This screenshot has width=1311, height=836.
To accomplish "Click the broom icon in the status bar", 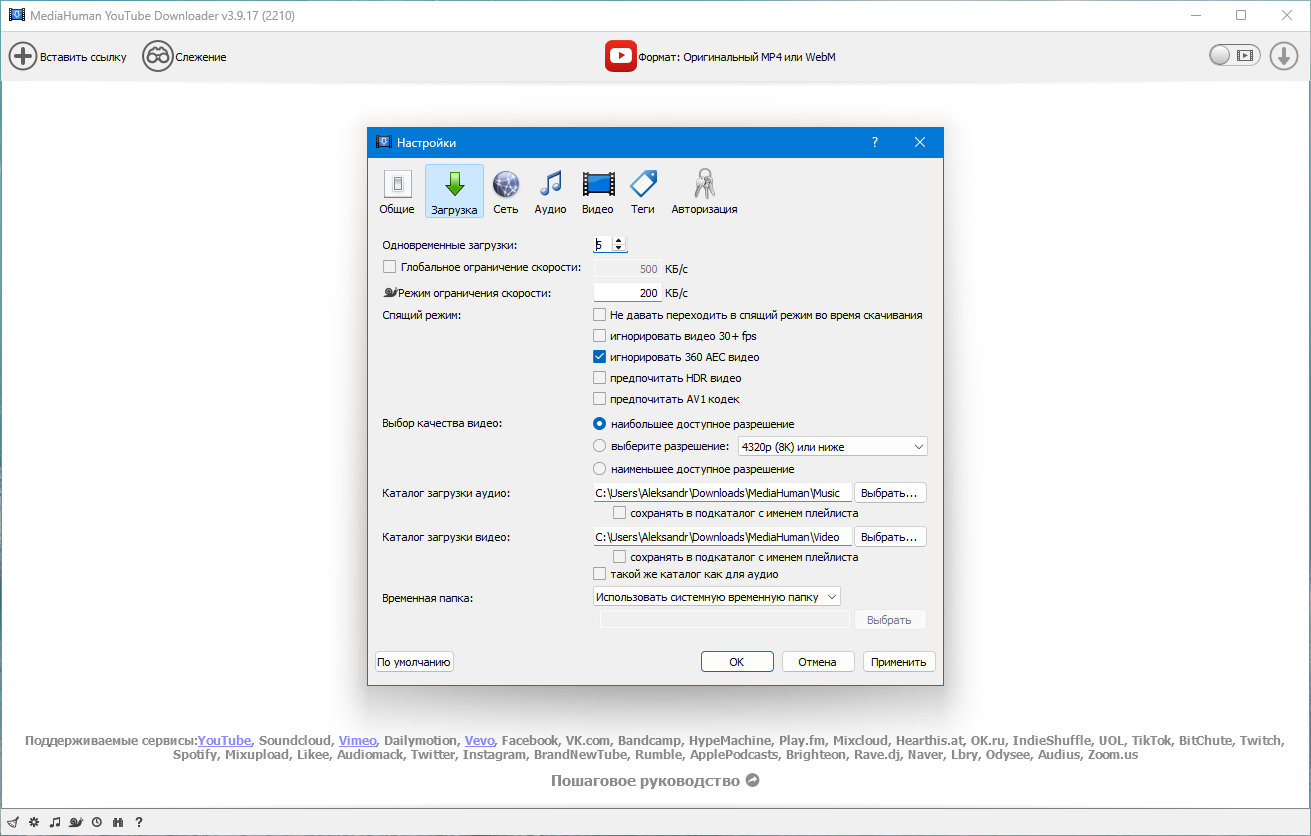I will [x=13, y=822].
